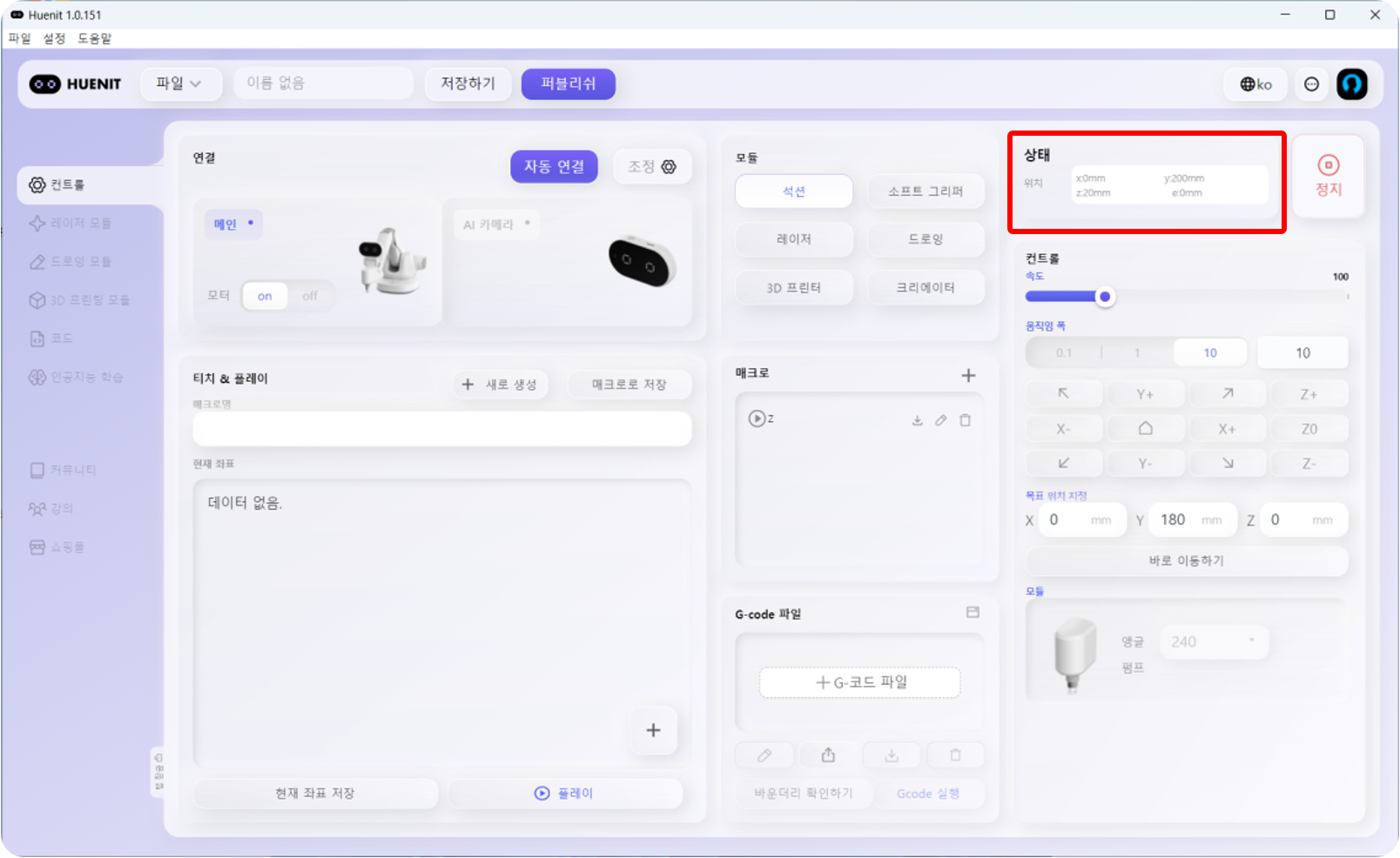The image size is (1400, 858).
Task: Click the home position icon in jog controls
Action: [1145, 428]
